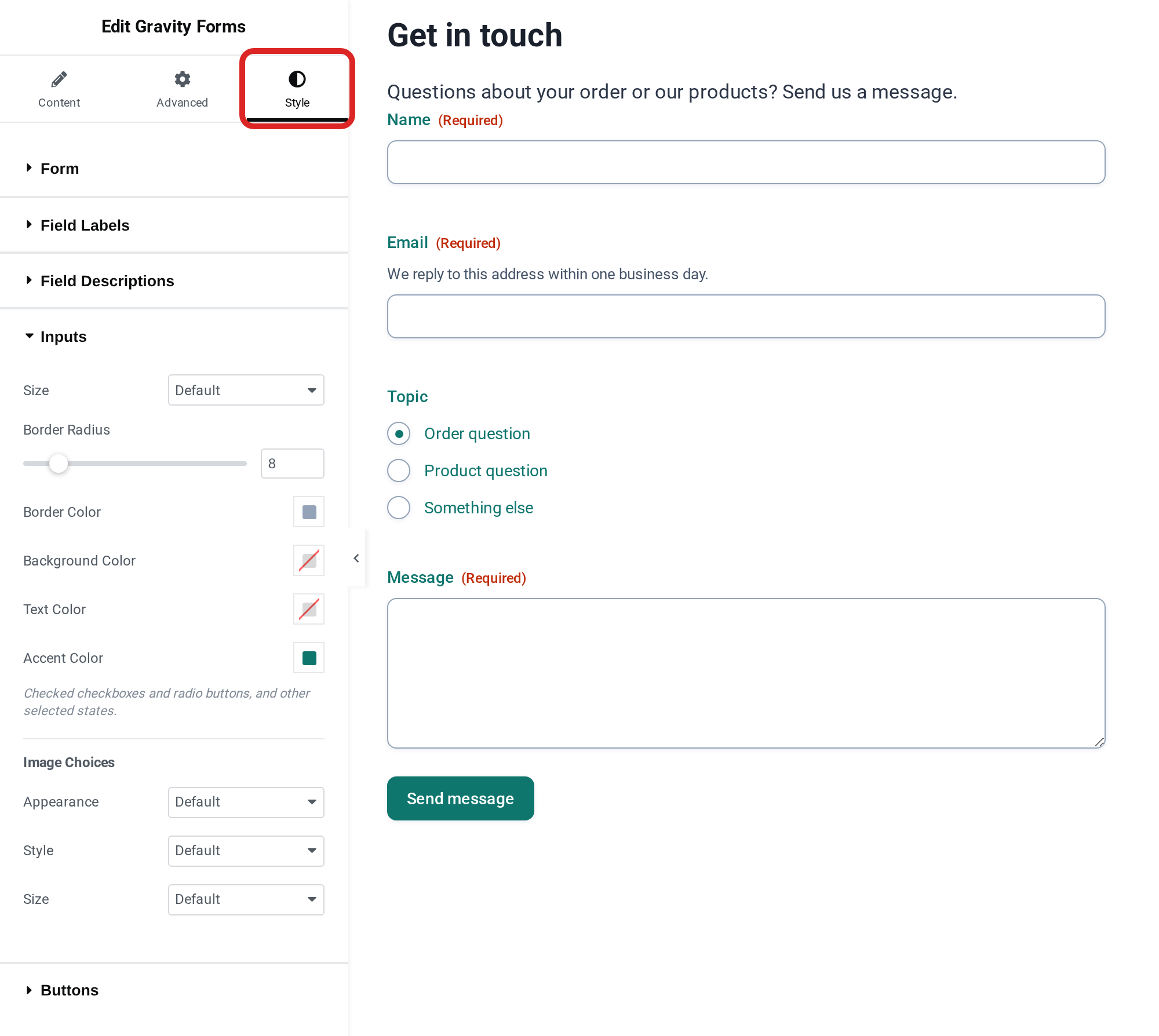1159x1036 pixels.
Task: Click the Send message button
Action: 461,798
